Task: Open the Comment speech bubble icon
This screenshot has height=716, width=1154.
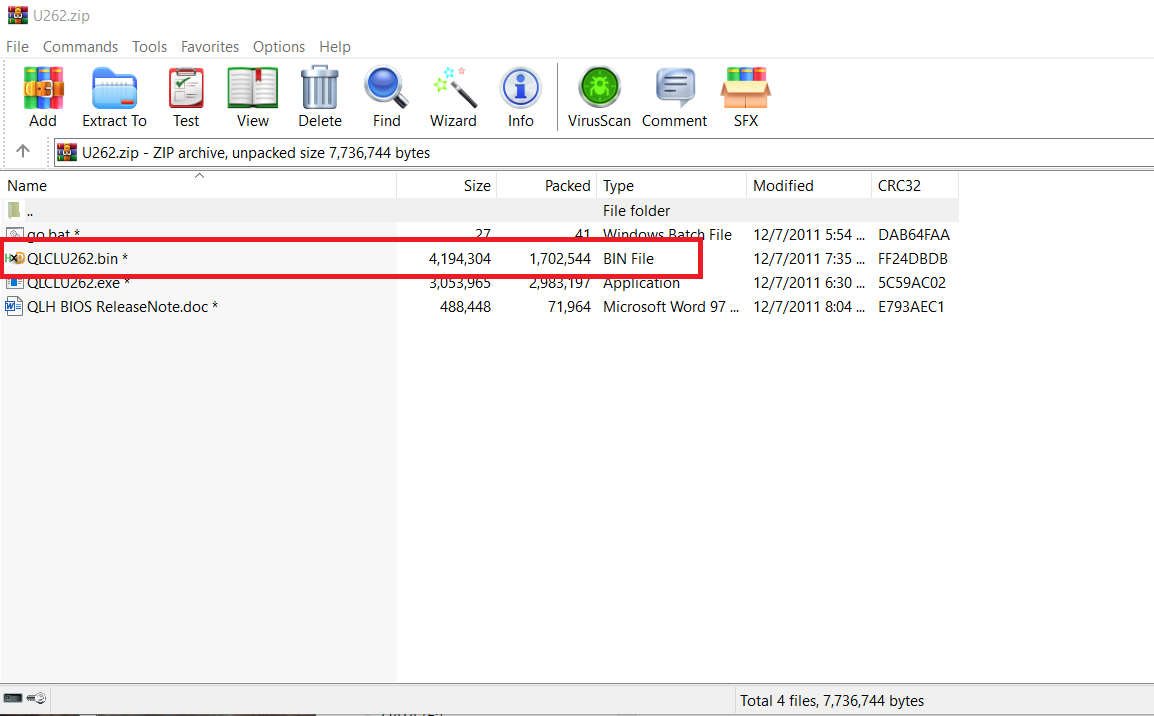Action: [675, 88]
